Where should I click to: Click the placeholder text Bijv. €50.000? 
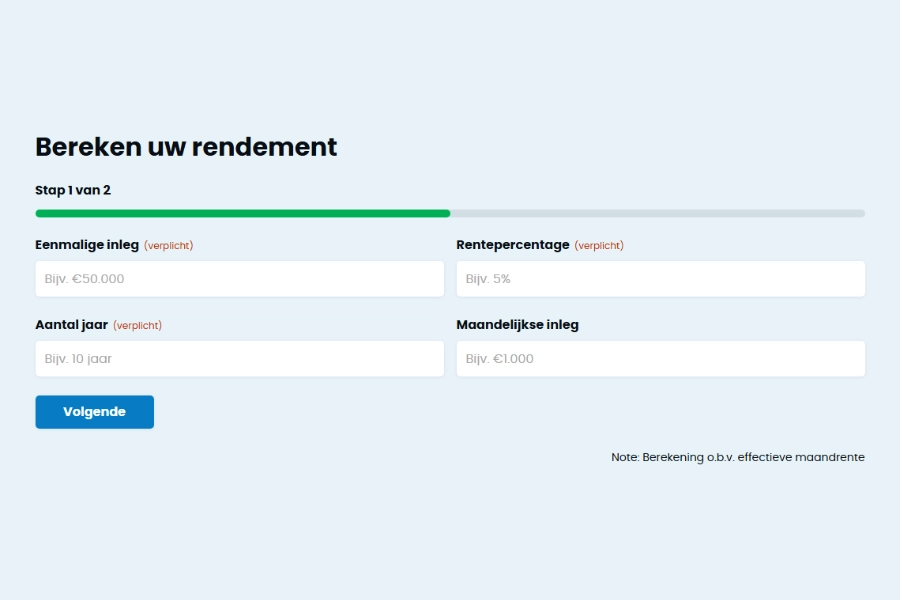coord(83,279)
